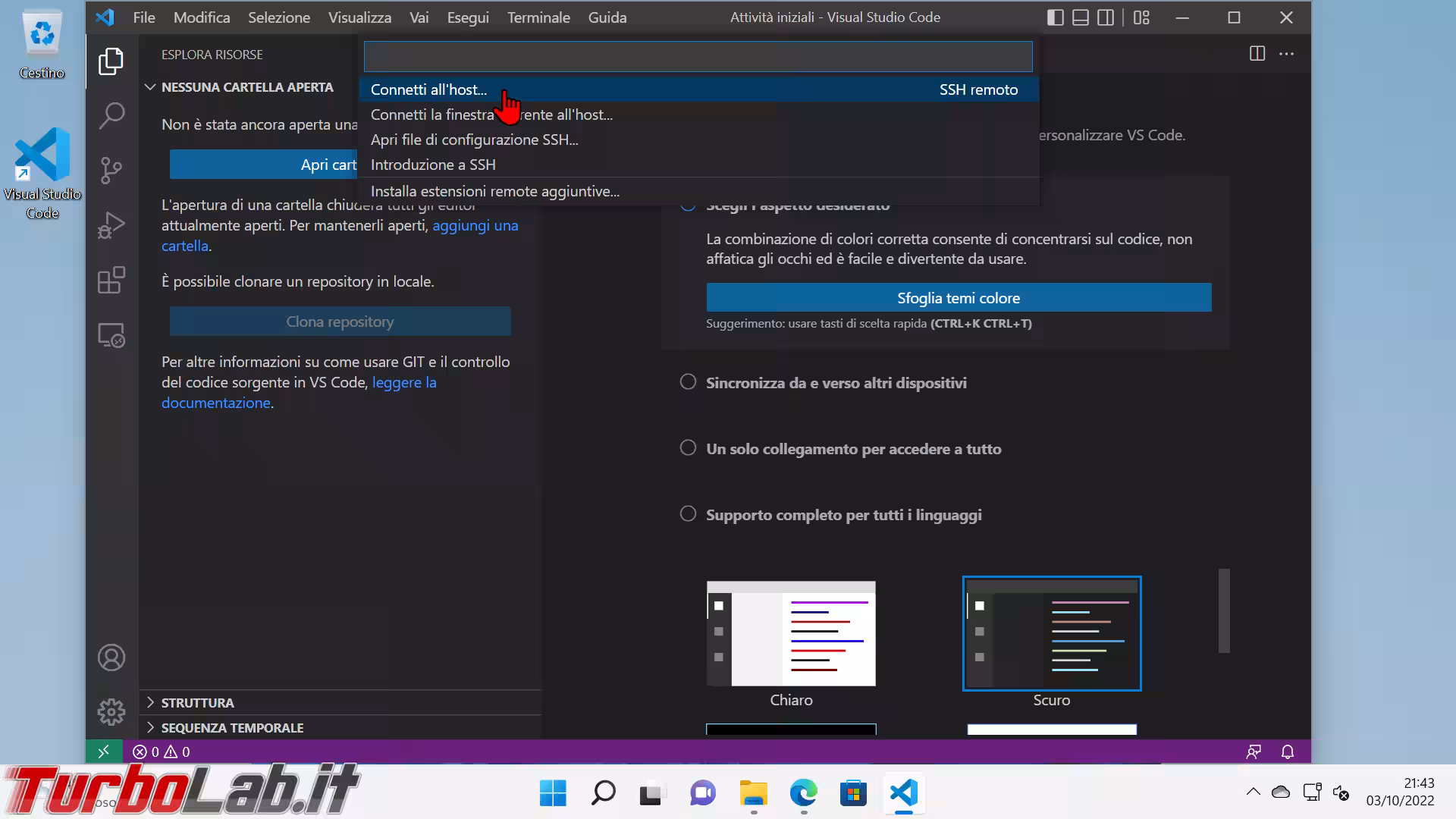Select the Chiaro theme thumbnail

click(x=791, y=634)
